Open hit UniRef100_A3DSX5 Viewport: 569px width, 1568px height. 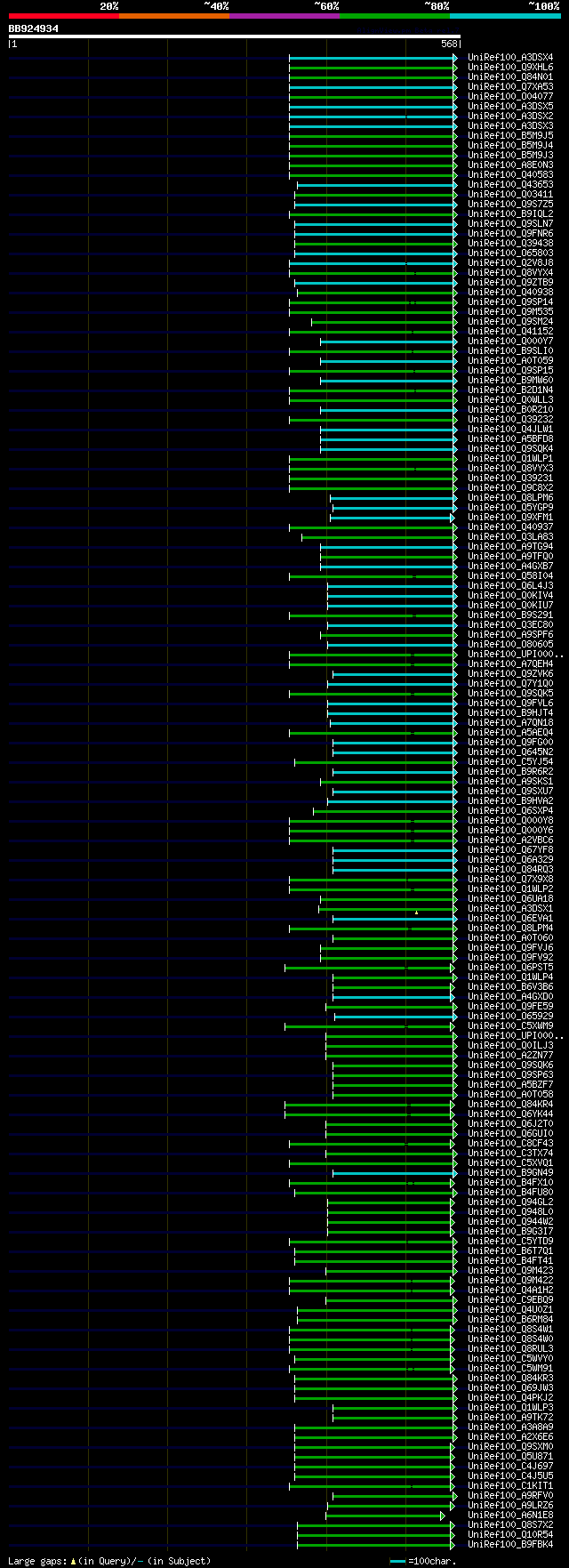tap(510, 107)
